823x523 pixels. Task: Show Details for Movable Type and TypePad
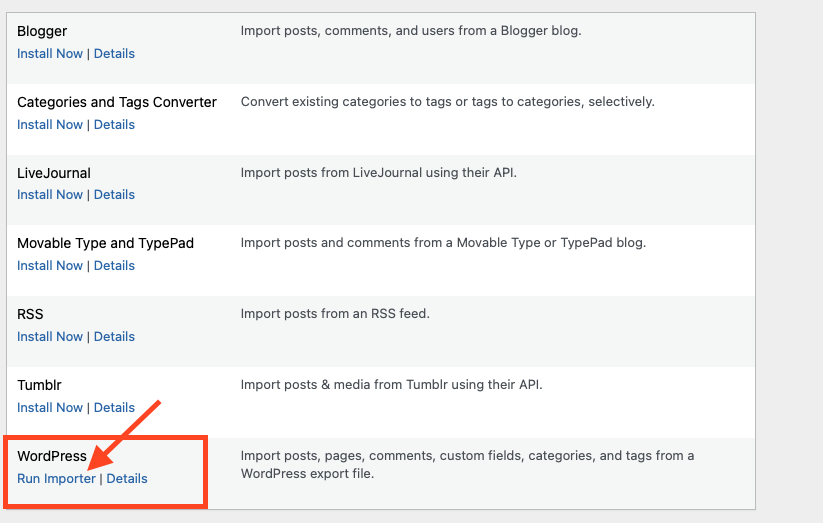[x=114, y=266]
